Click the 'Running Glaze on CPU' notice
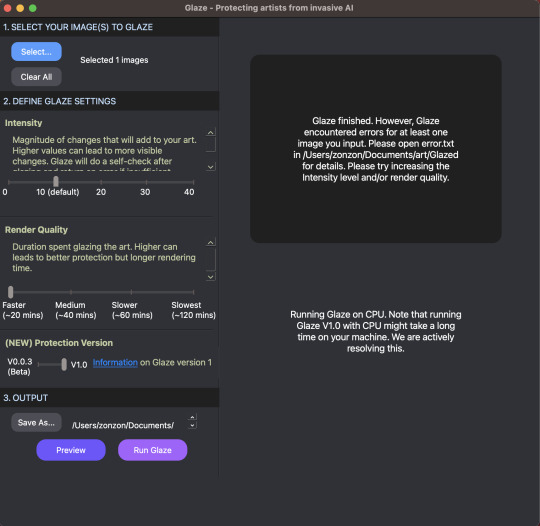 pos(375,331)
